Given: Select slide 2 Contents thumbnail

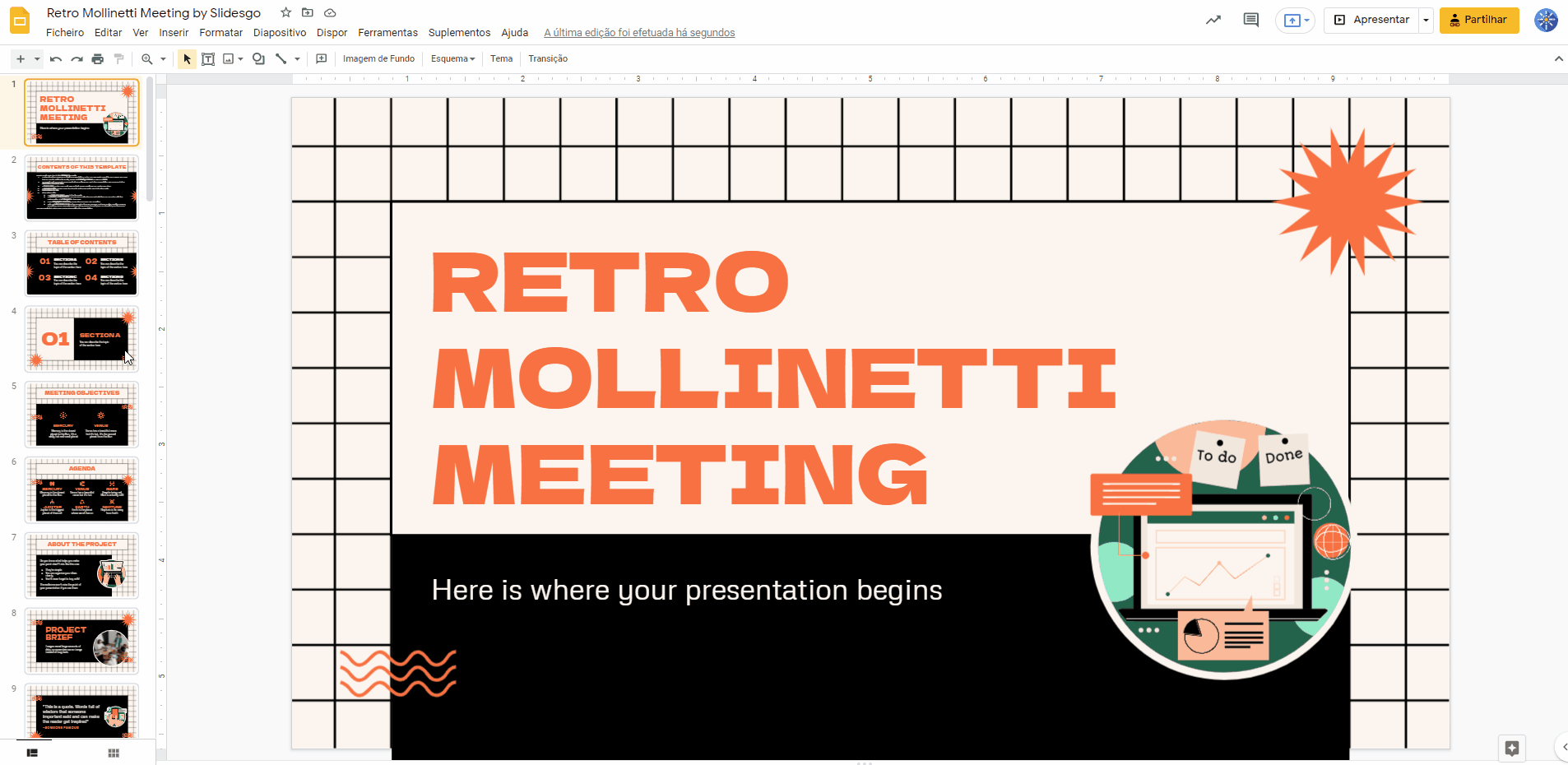Looking at the screenshot, I should pos(81,188).
